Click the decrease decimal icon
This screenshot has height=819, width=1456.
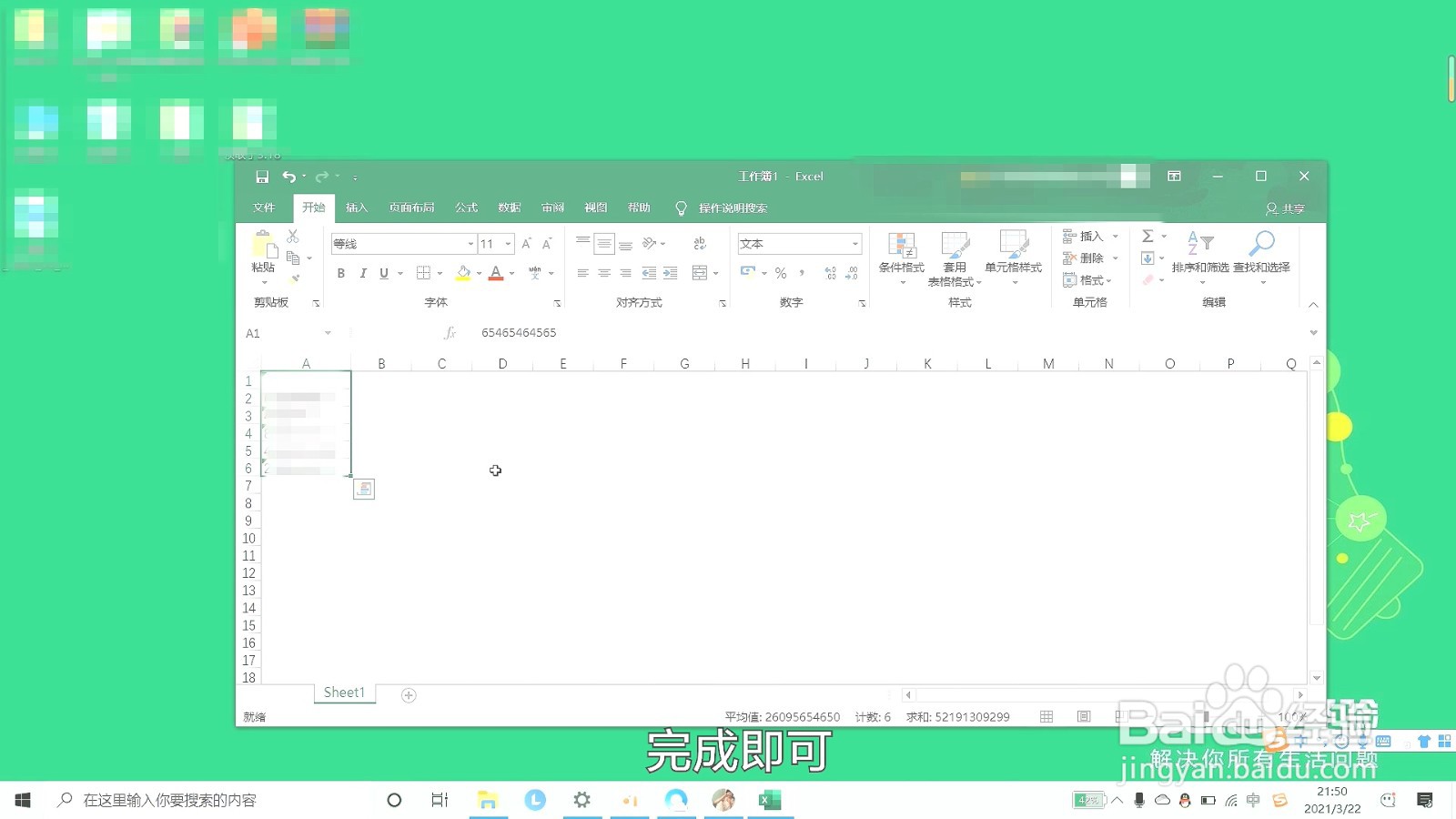852,273
